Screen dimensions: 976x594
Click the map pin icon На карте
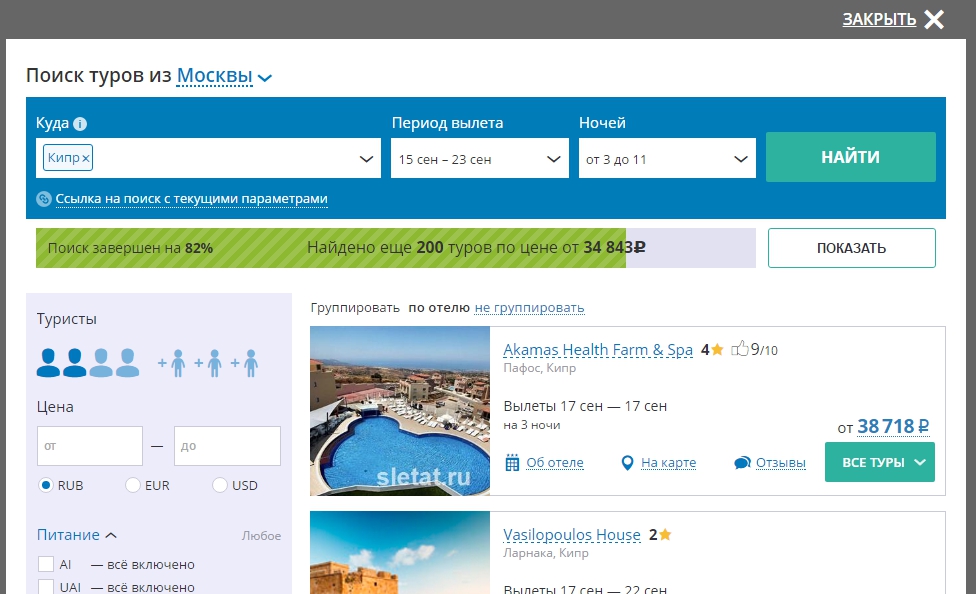click(628, 462)
